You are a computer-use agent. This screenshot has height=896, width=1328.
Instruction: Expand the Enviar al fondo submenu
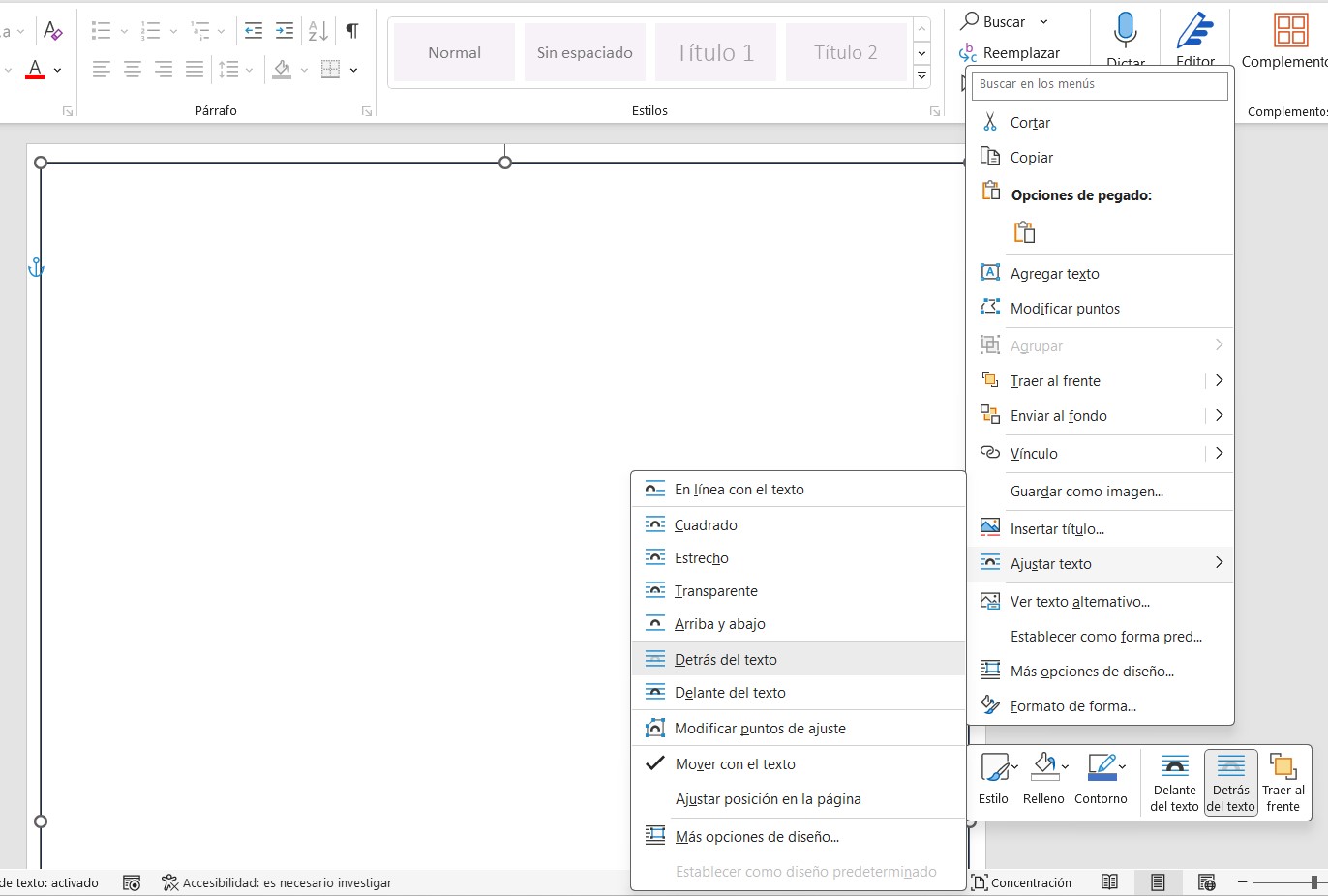click(1219, 416)
